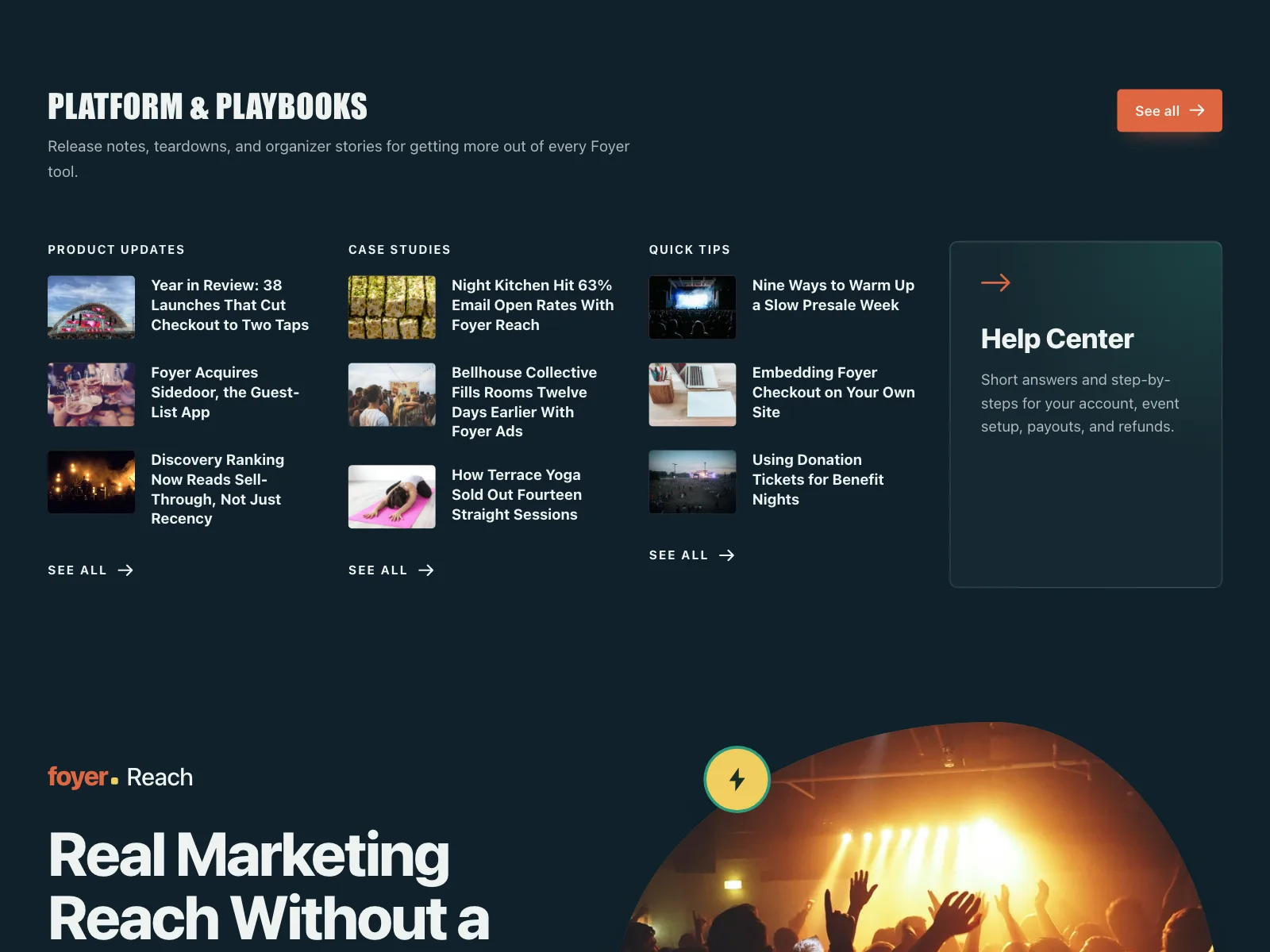
Task: Click See All under Quick Tips
Action: pos(692,555)
